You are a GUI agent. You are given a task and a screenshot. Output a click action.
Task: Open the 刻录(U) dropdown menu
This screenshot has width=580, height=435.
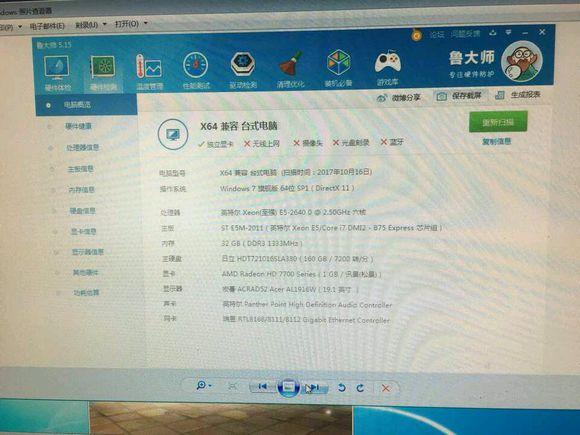[90, 25]
